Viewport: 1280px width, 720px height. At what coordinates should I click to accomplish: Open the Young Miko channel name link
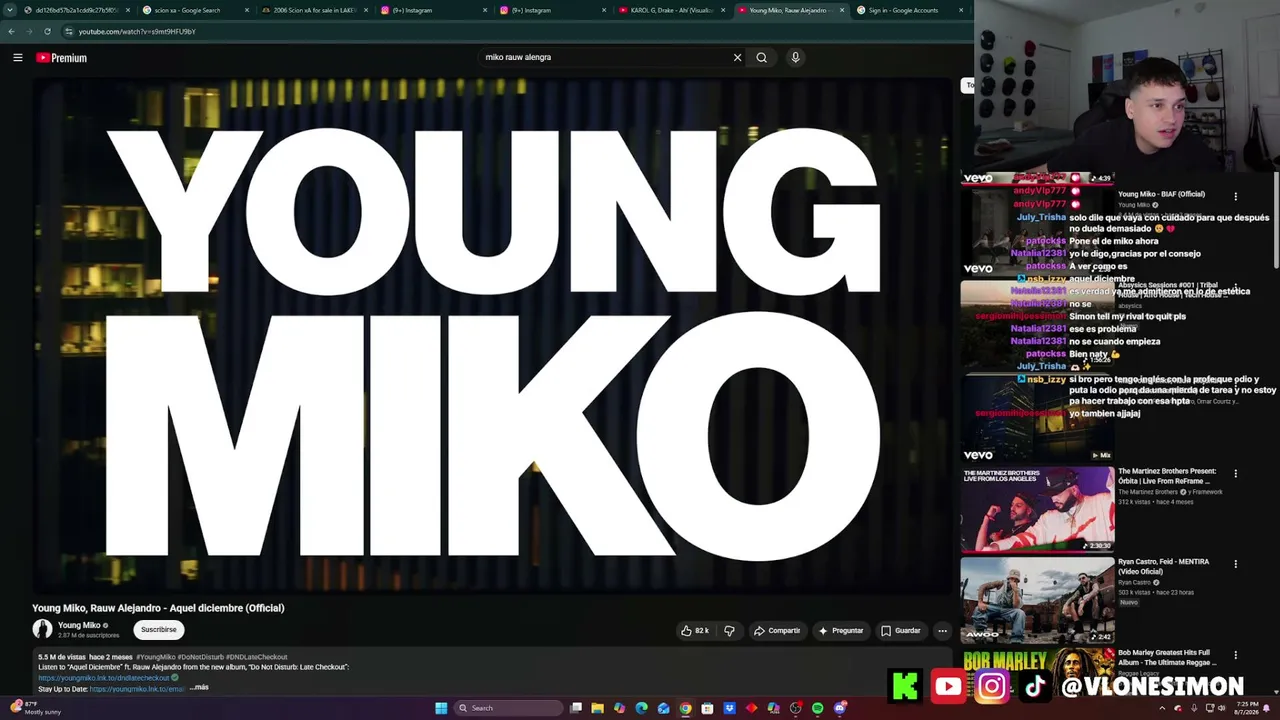[79, 625]
